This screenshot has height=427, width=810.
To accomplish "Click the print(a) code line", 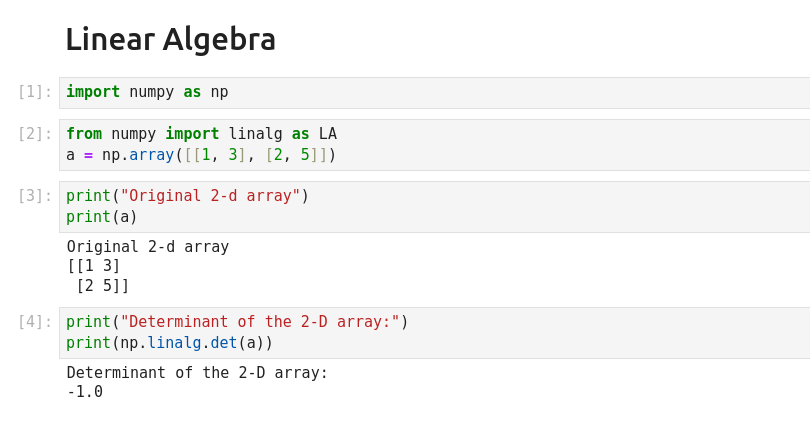I will coord(102,217).
